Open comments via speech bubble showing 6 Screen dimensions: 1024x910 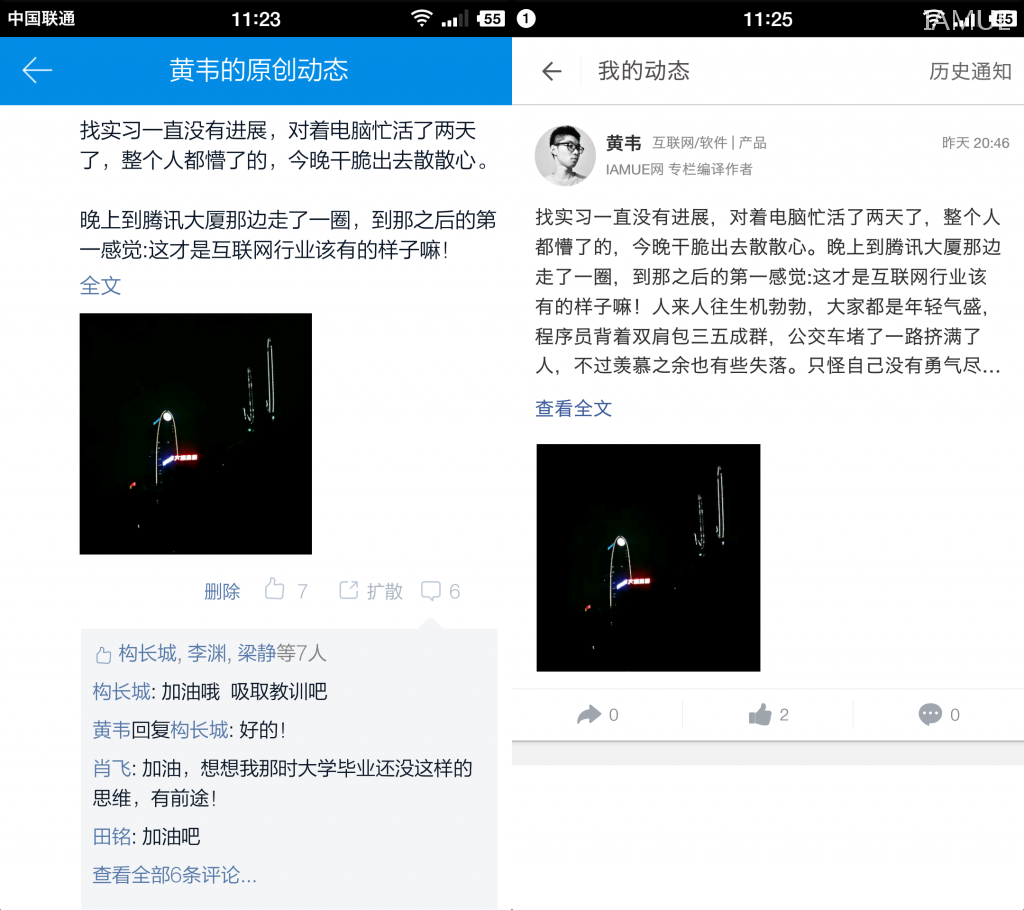(x=430, y=591)
